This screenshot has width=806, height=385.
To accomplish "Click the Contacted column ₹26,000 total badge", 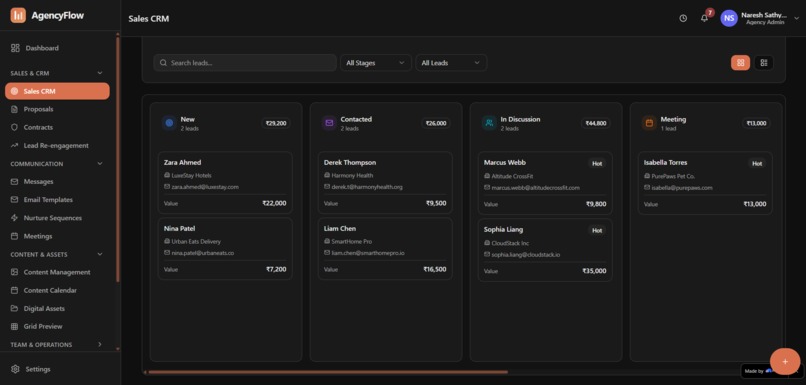I will [436, 123].
